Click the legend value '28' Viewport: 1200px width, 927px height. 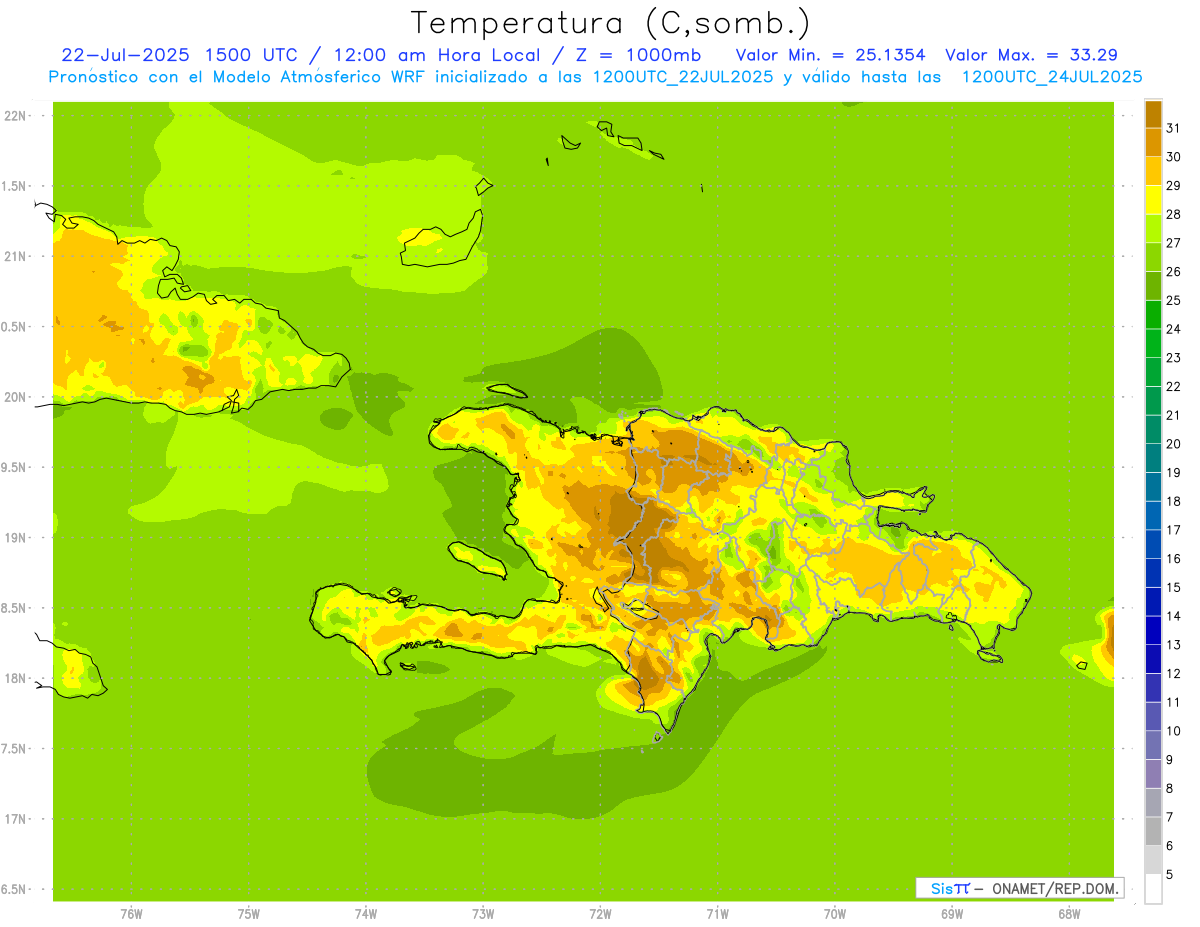click(1173, 214)
